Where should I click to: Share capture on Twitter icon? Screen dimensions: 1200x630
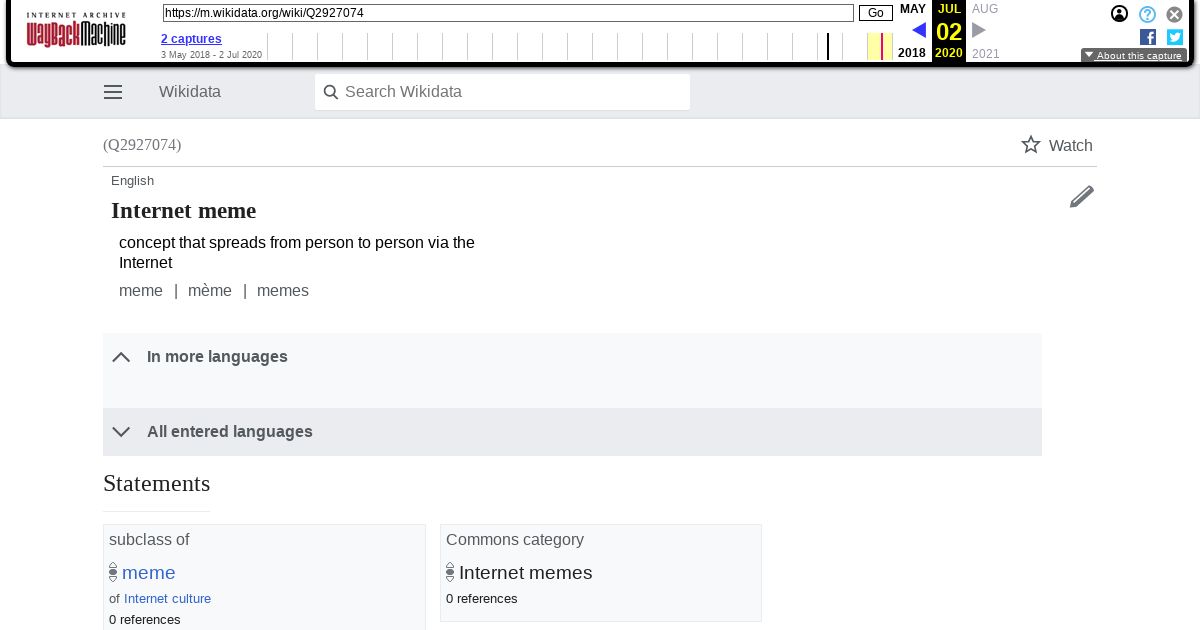pyautogui.click(x=1175, y=37)
